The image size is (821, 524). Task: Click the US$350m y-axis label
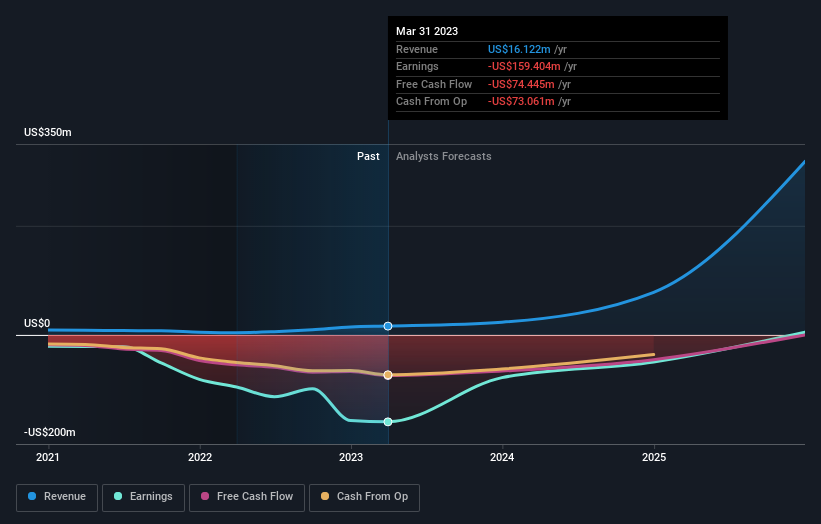click(48, 132)
